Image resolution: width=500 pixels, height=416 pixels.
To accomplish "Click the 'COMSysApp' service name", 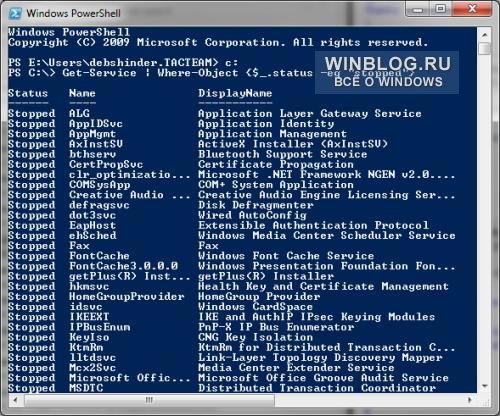I will pyautogui.click(x=99, y=185).
